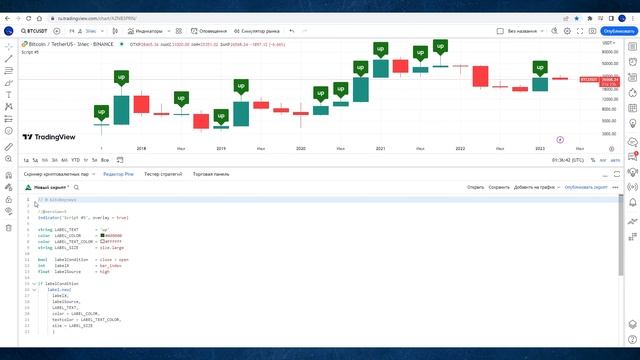Select the ruler measure tool
Viewport: 640px width, 360px height.
click(x=9, y=147)
